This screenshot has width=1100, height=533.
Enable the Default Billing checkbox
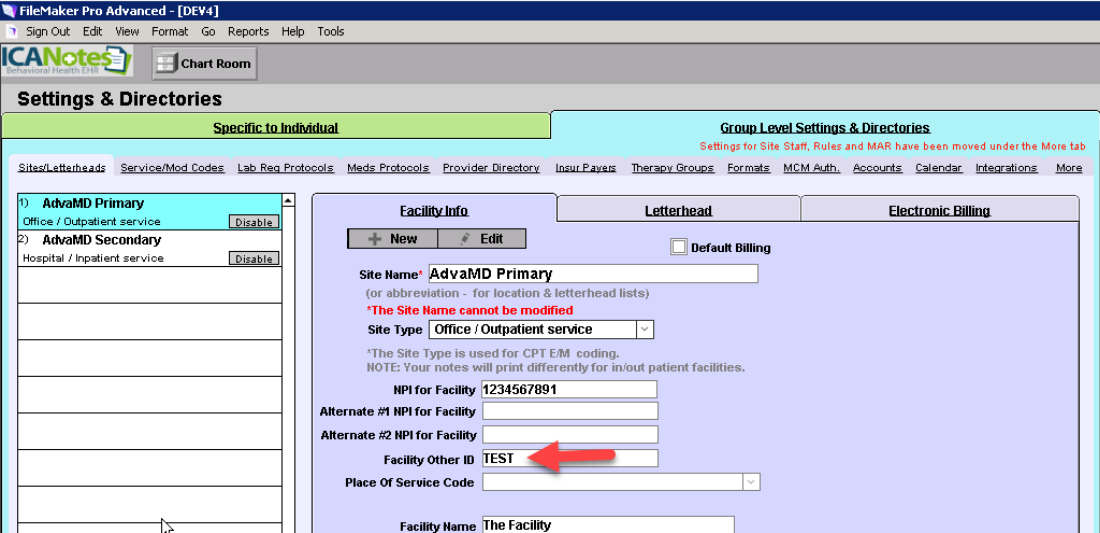click(x=679, y=247)
